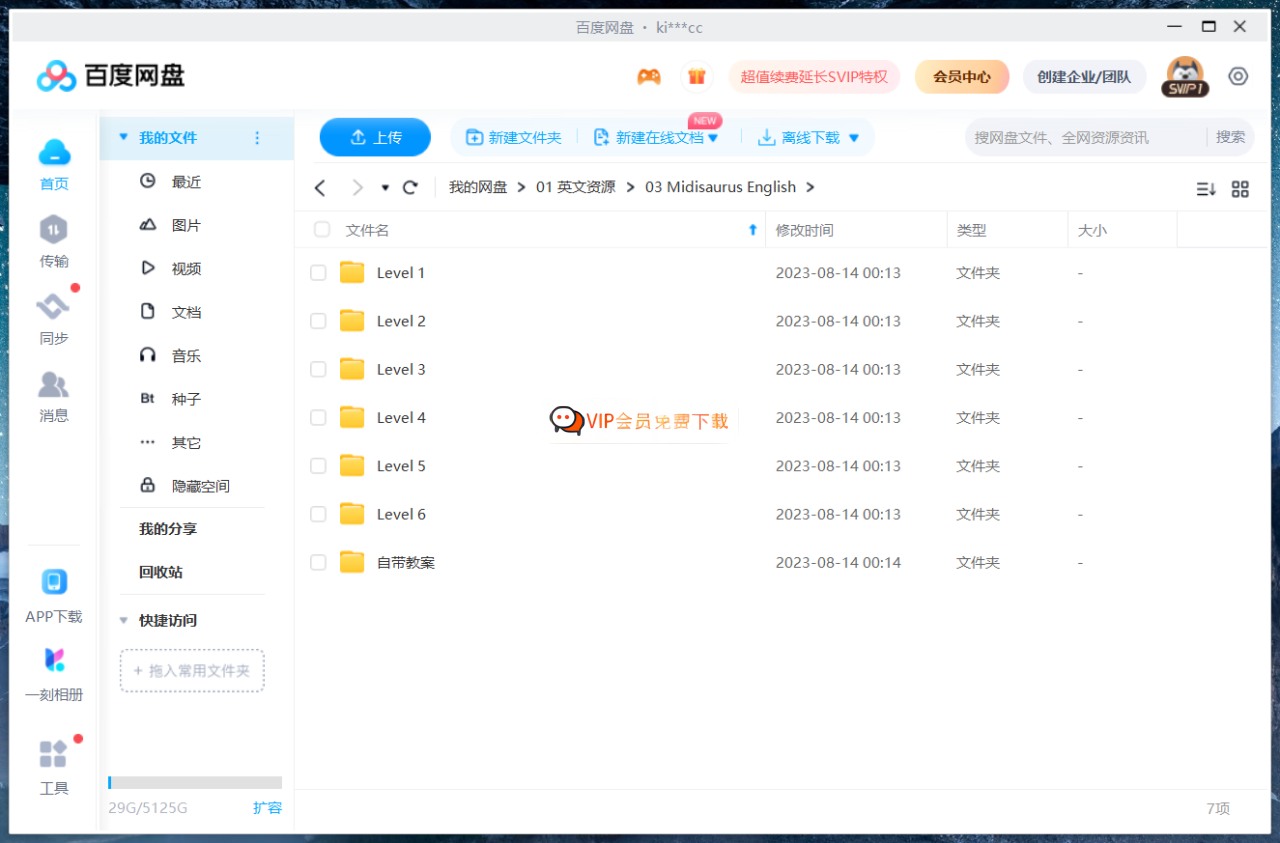
Task: Toggle the select-all checkbox in header
Action: 322,230
